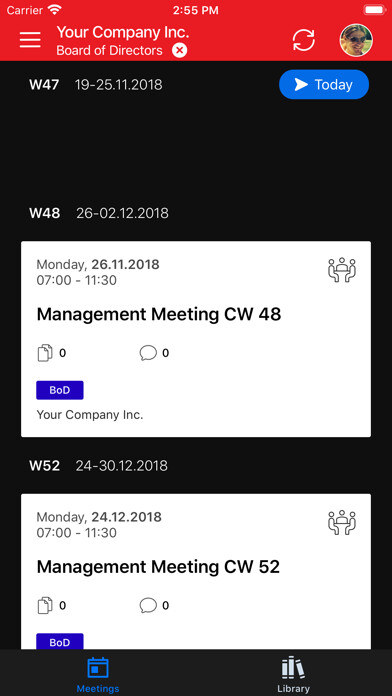Image resolution: width=392 pixels, height=696 pixels.
Task: Jump to Today
Action: [x=324, y=84]
